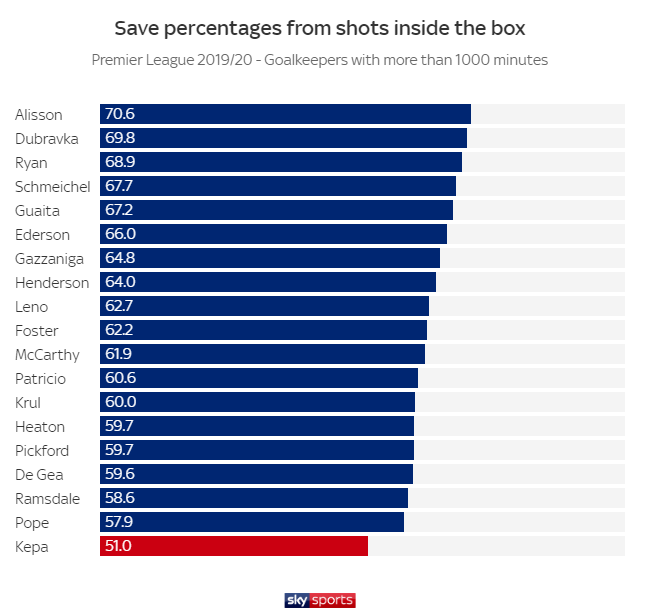Screen dimensions: 659x613
Task: Select Patricio's 60.6 bar
Action: [259, 378]
